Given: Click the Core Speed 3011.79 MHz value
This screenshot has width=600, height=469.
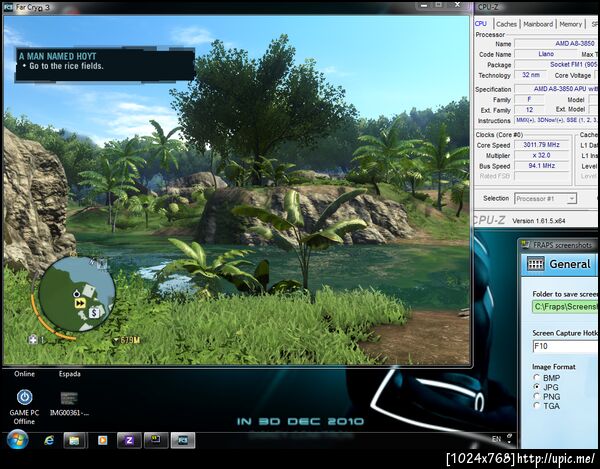Looking at the screenshot, I should (x=541, y=145).
